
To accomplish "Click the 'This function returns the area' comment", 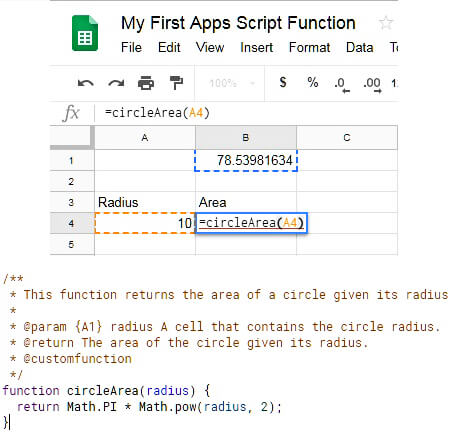I will [x=229, y=295].
